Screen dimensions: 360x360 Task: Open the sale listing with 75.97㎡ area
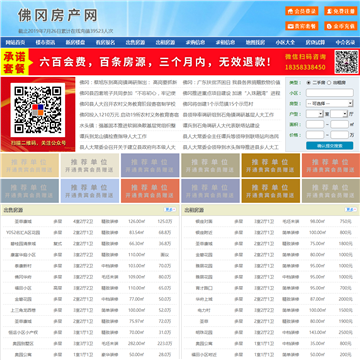point(90,321)
